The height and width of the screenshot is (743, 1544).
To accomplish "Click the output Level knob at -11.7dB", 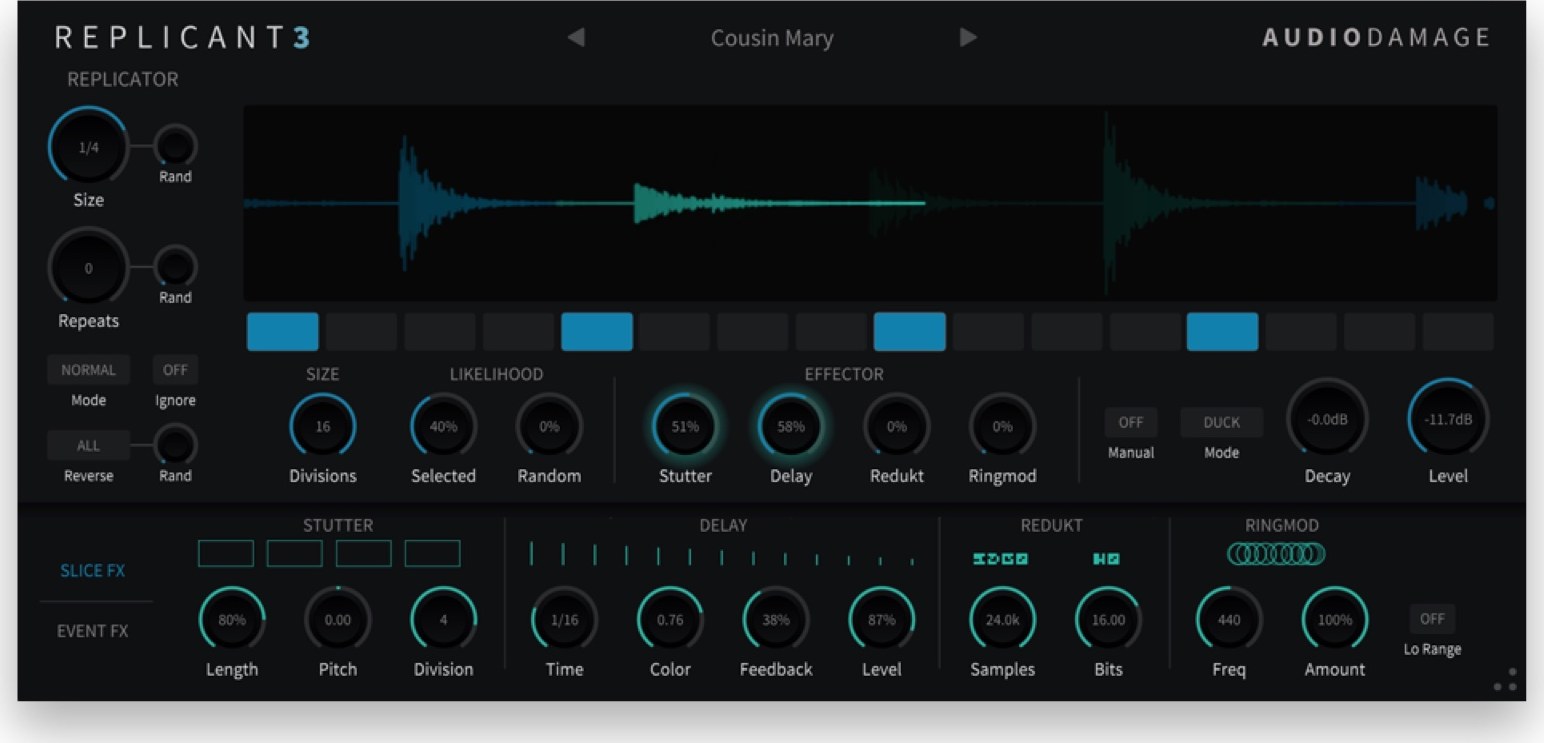I will [x=1448, y=419].
